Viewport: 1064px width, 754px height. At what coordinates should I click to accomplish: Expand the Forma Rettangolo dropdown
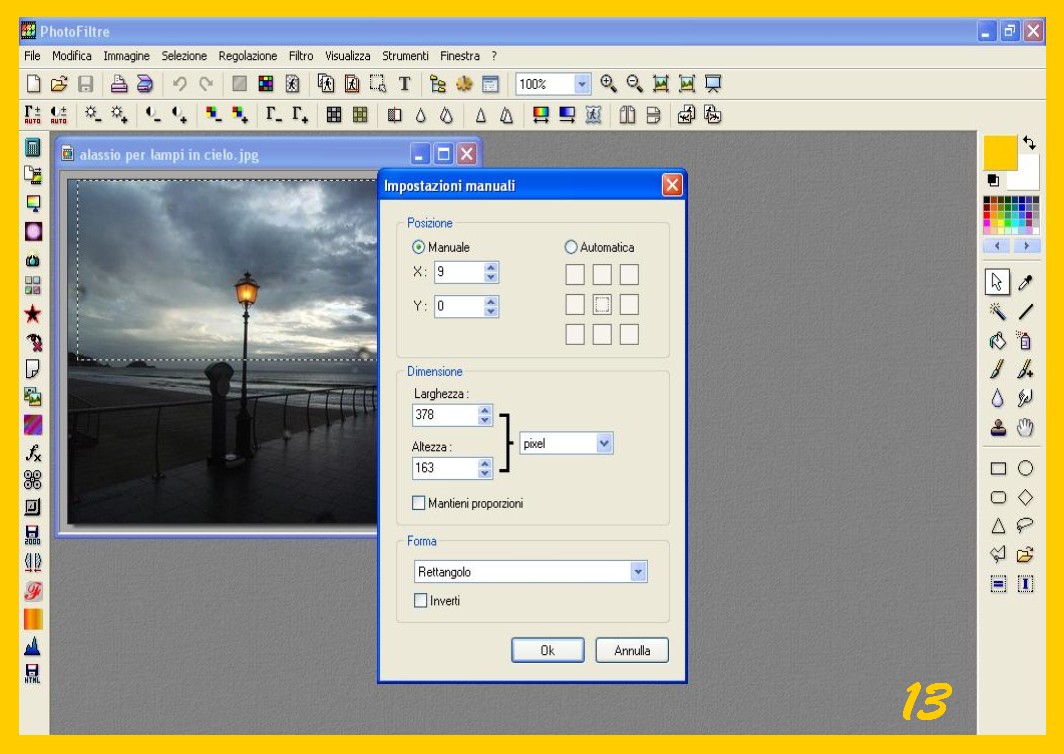pos(638,572)
